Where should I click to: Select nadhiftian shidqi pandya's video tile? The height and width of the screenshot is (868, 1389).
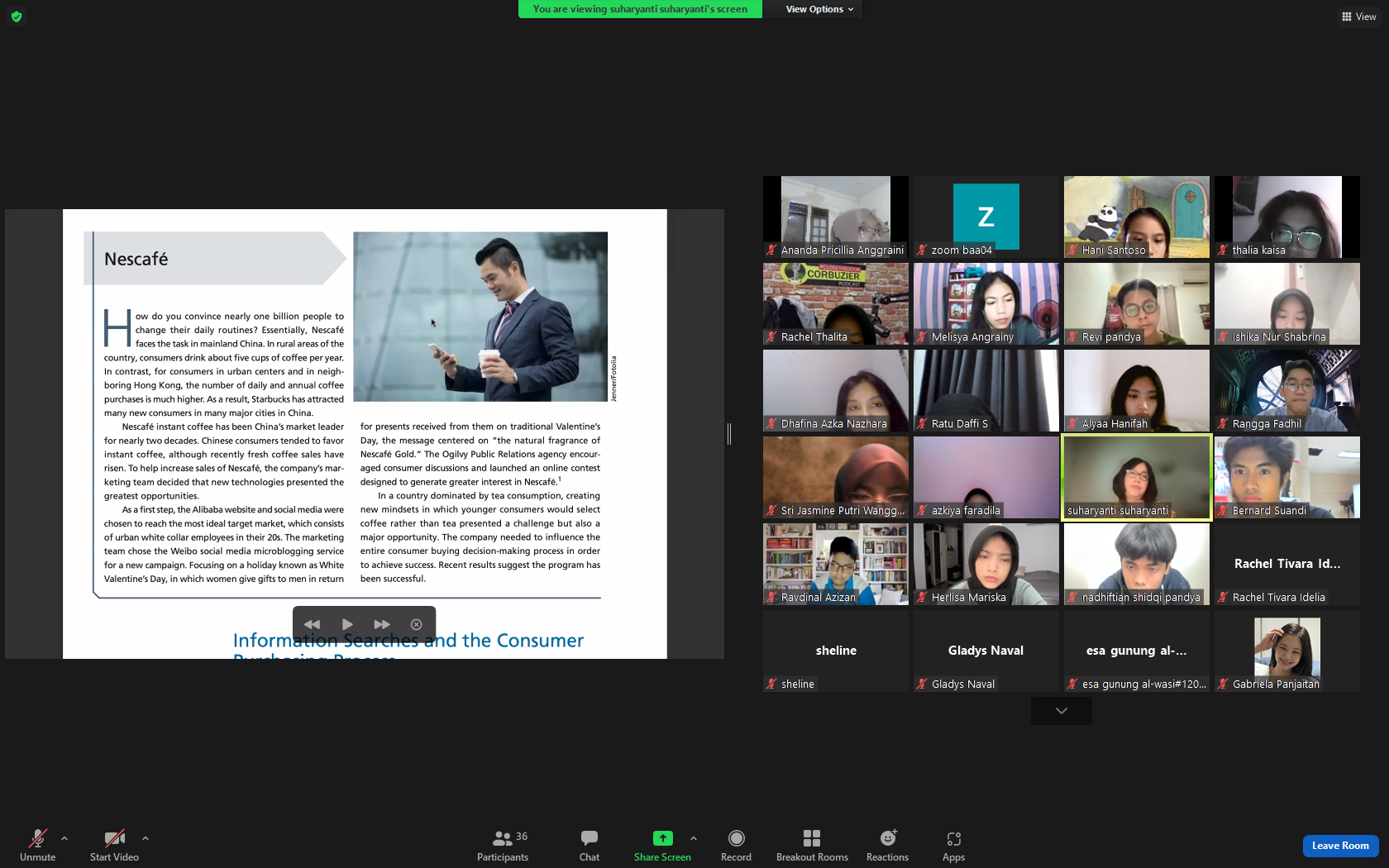point(1137,564)
